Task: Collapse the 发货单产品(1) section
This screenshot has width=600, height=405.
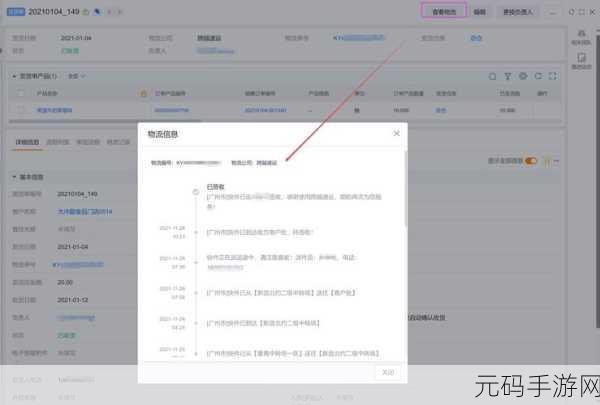Action: (14, 76)
